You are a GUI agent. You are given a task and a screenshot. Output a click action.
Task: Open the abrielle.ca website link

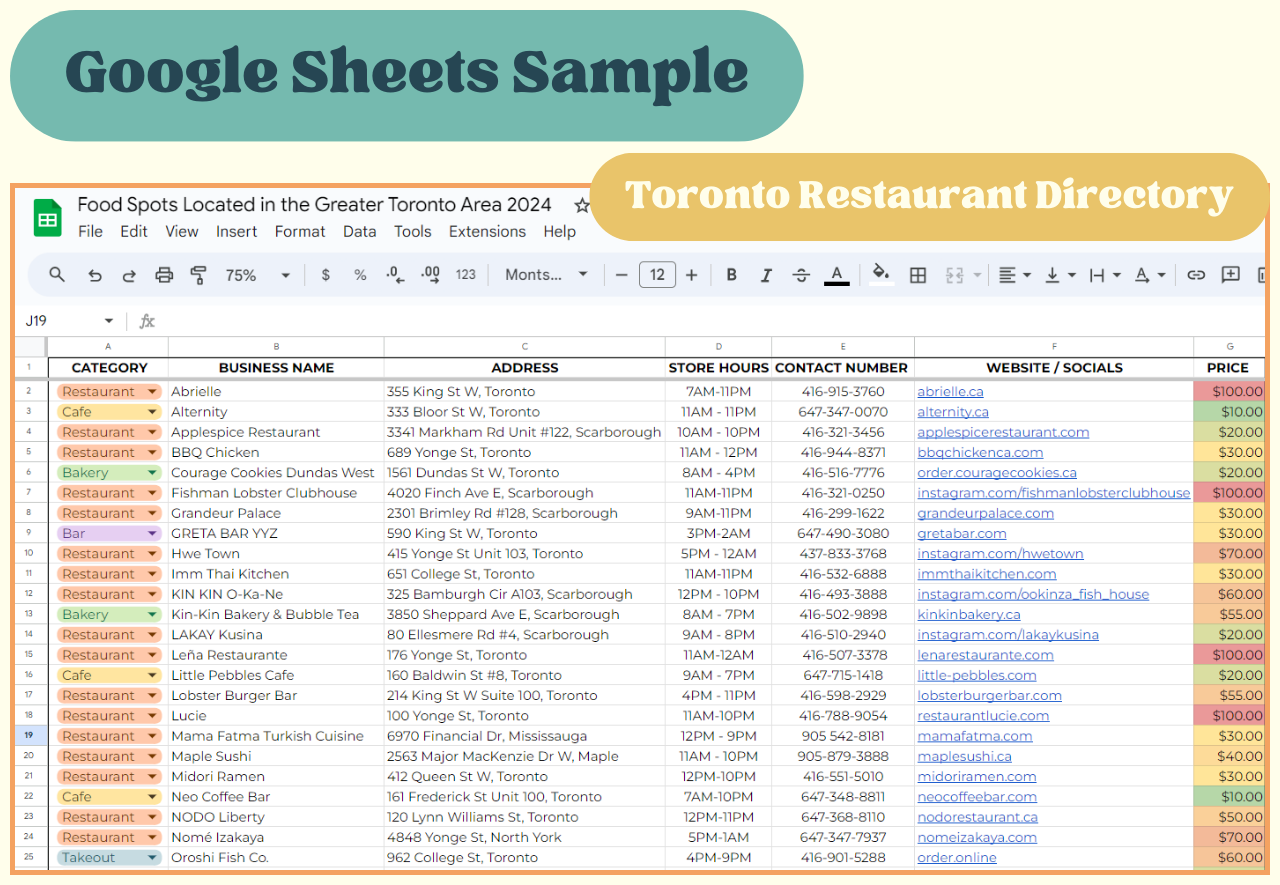point(951,392)
